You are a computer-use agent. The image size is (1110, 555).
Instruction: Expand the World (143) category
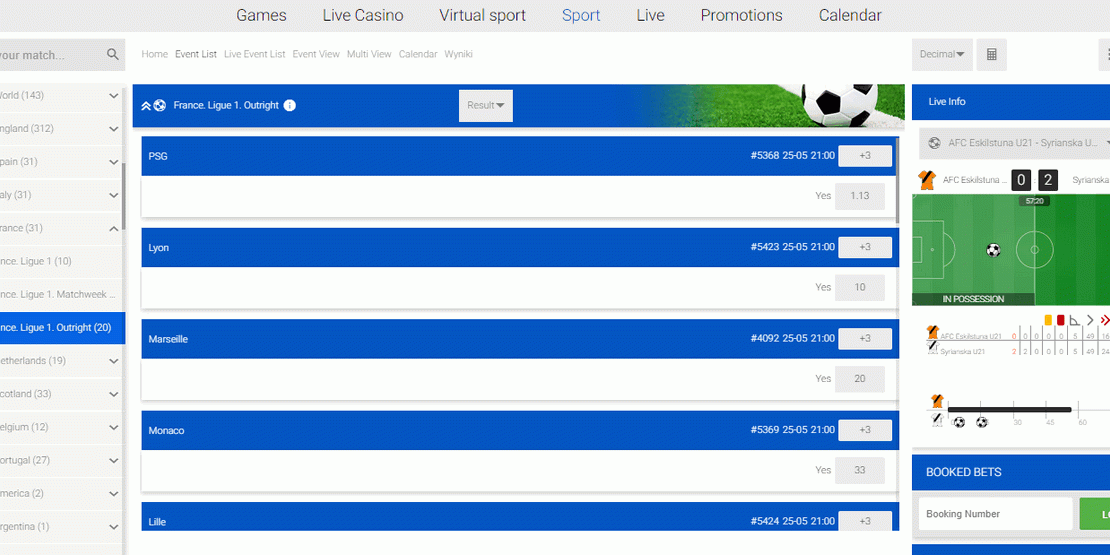62,96
